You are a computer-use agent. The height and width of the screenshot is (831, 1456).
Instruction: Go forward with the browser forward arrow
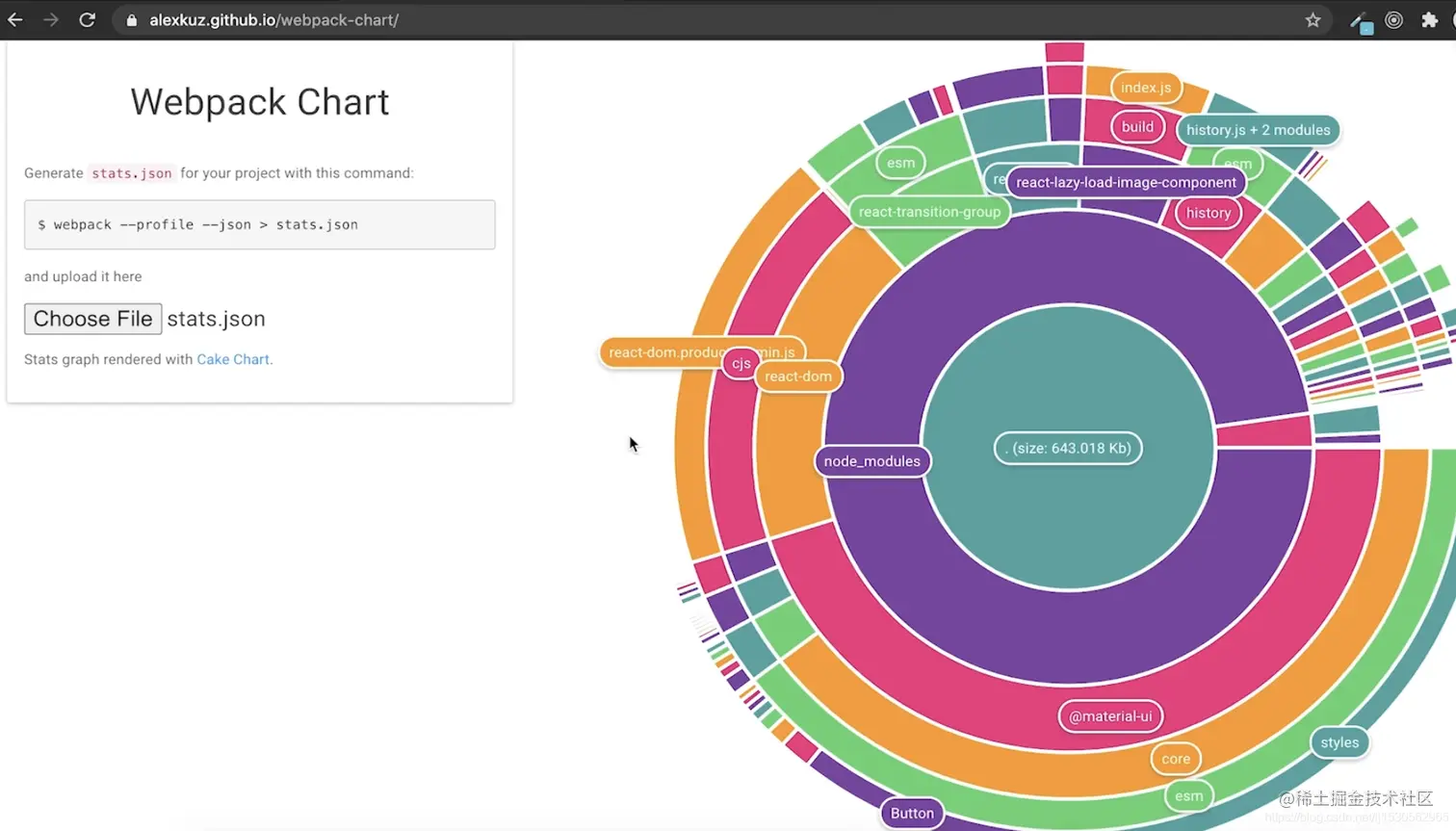coord(51,19)
